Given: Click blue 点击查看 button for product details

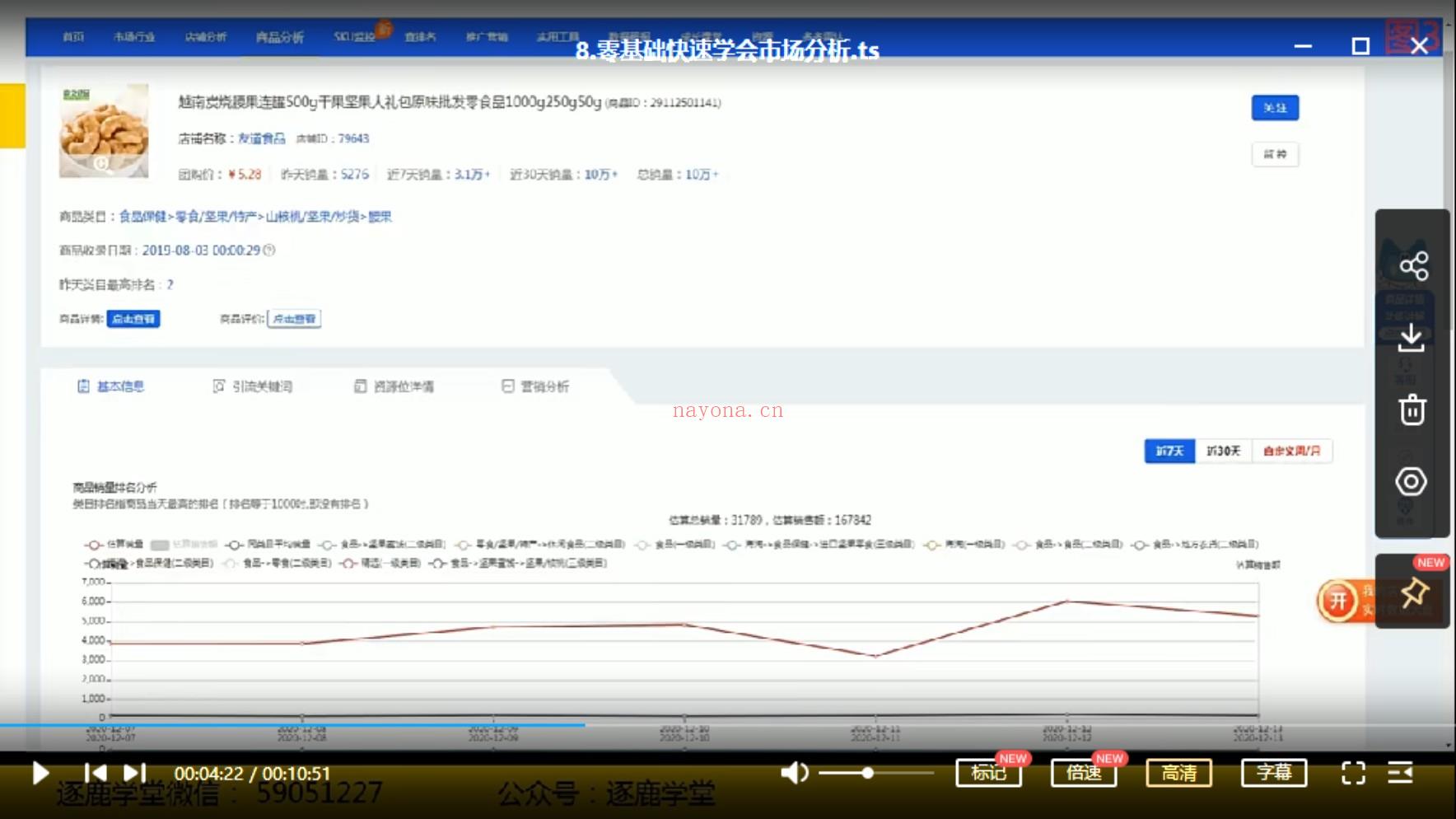Looking at the screenshot, I should pyautogui.click(x=133, y=319).
